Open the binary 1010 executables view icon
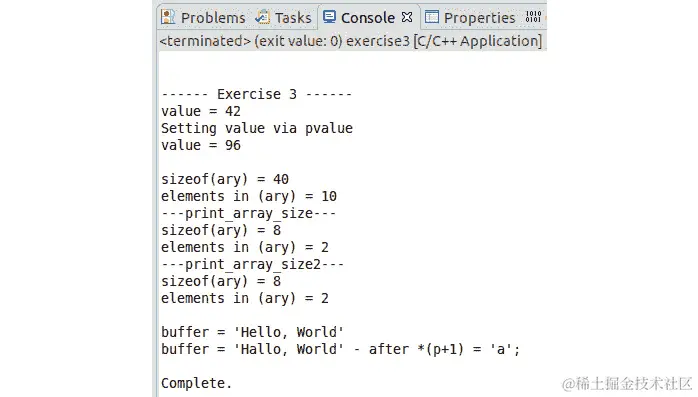This screenshot has height=397, width=698. [533, 17]
